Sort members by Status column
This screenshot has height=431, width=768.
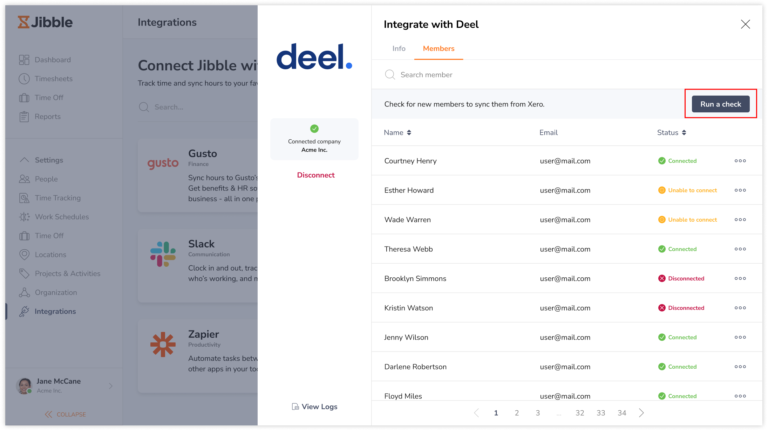(x=671, y=132)
